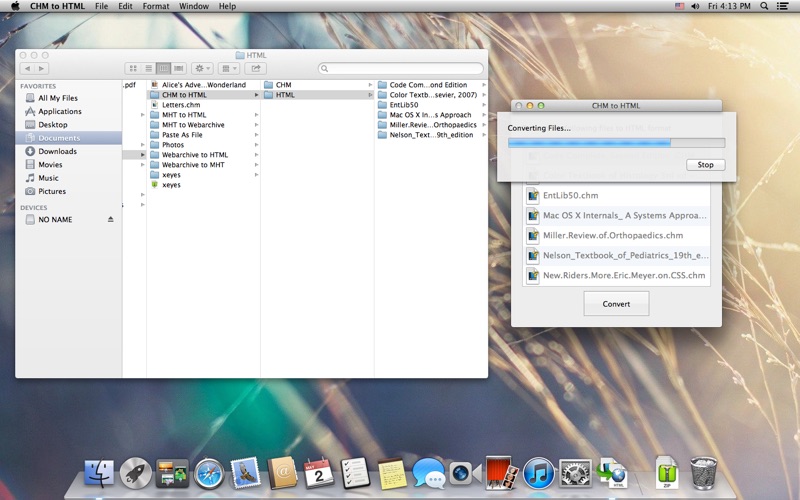Select Applications in Finder sidebar
Image resolution: width=800 pixels, height=500 pixels.
(68, 111)
